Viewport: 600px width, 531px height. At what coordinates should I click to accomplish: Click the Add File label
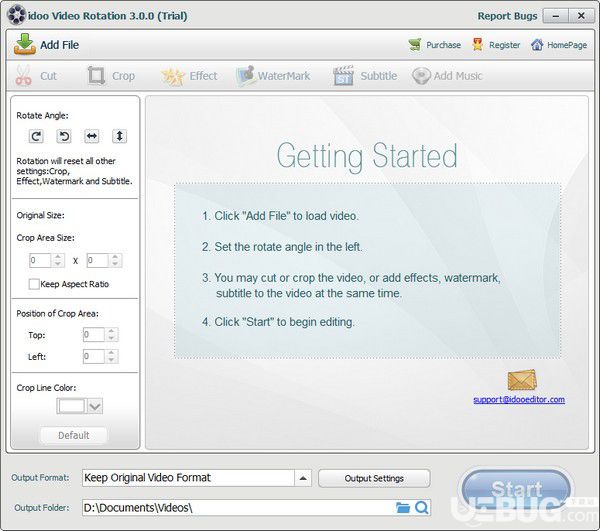60,45
